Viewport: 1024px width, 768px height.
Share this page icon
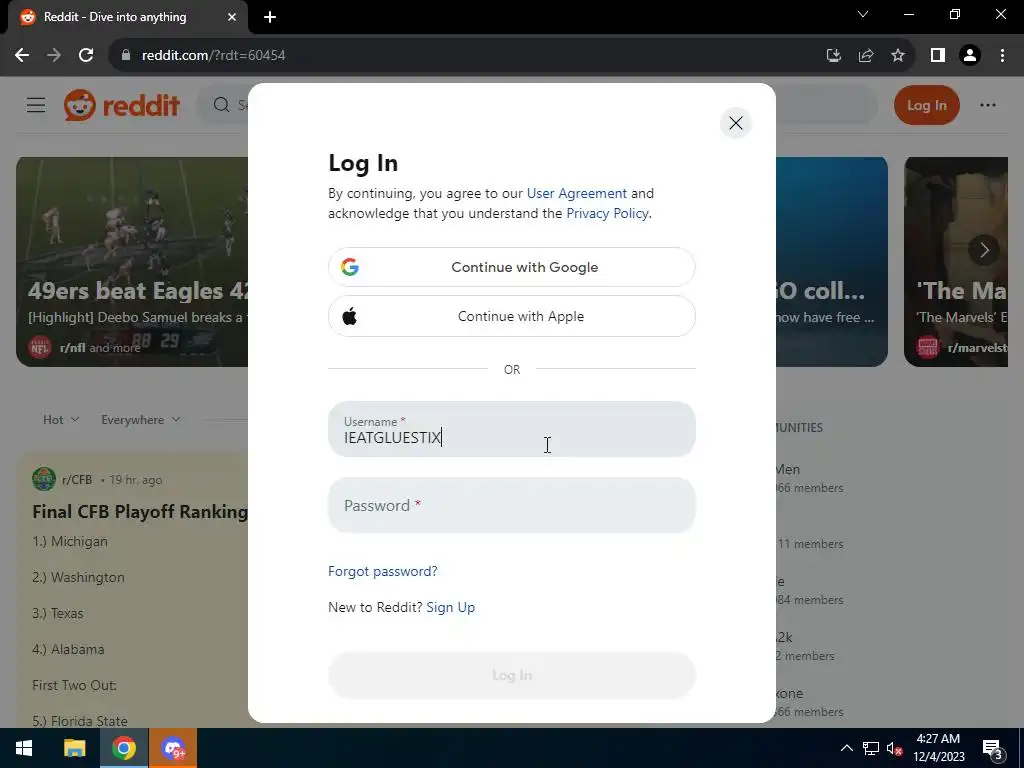click(x=866, y=56)
